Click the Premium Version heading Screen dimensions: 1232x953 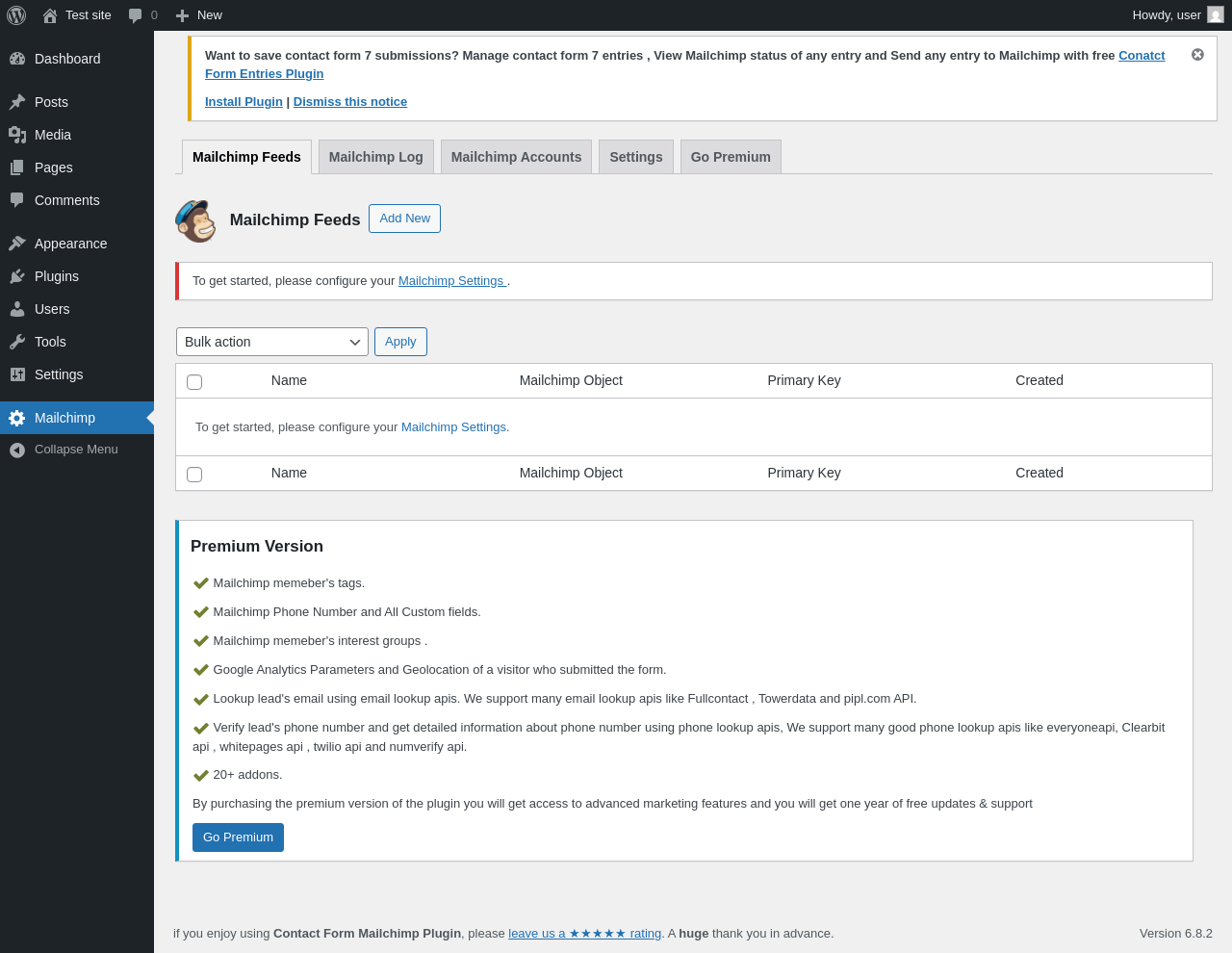tap(257, 546)
